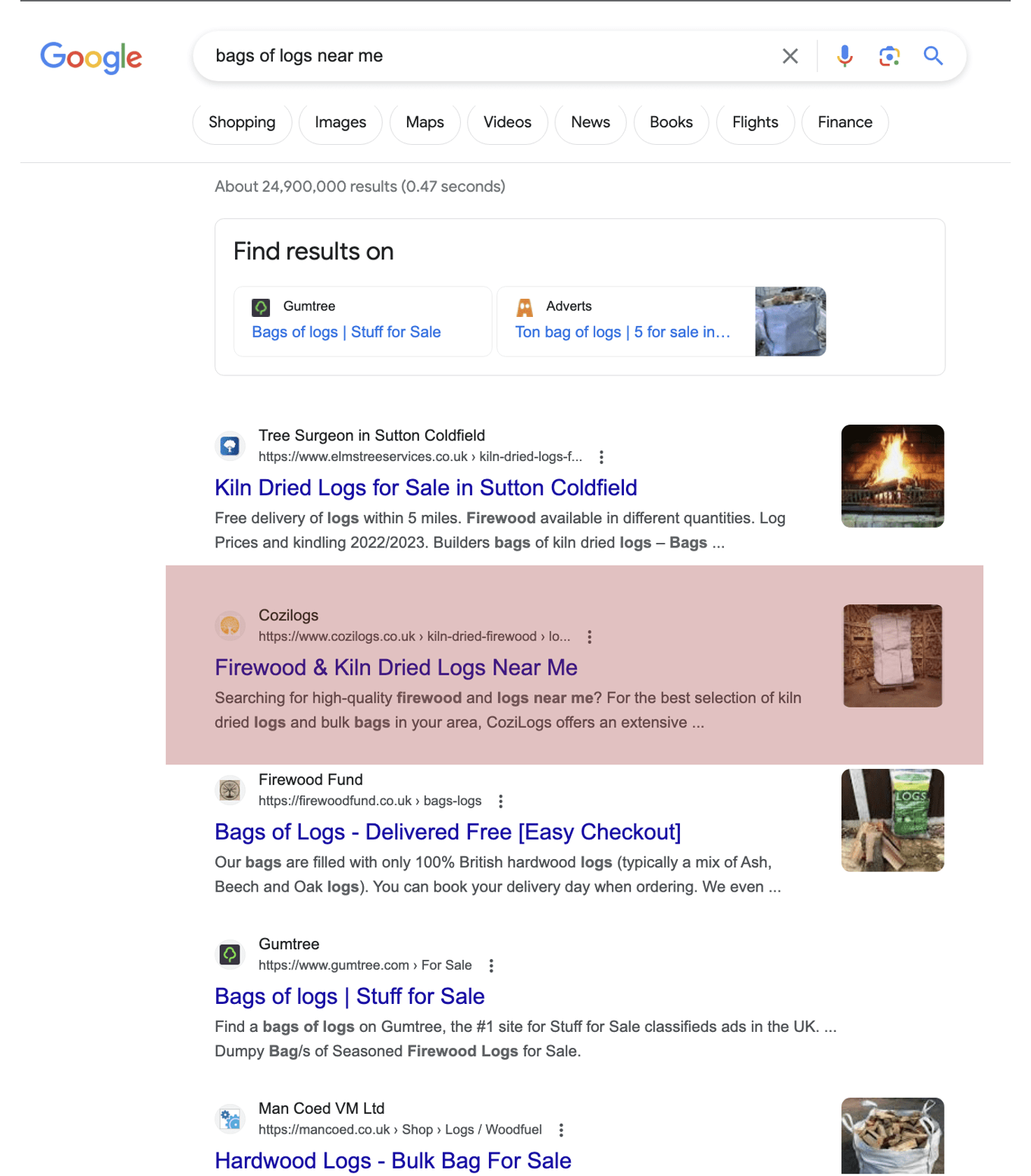Screen dimensions: 1031x1176
Task: Open more options for Man Coed result
Action: (x=561, y=1131)
